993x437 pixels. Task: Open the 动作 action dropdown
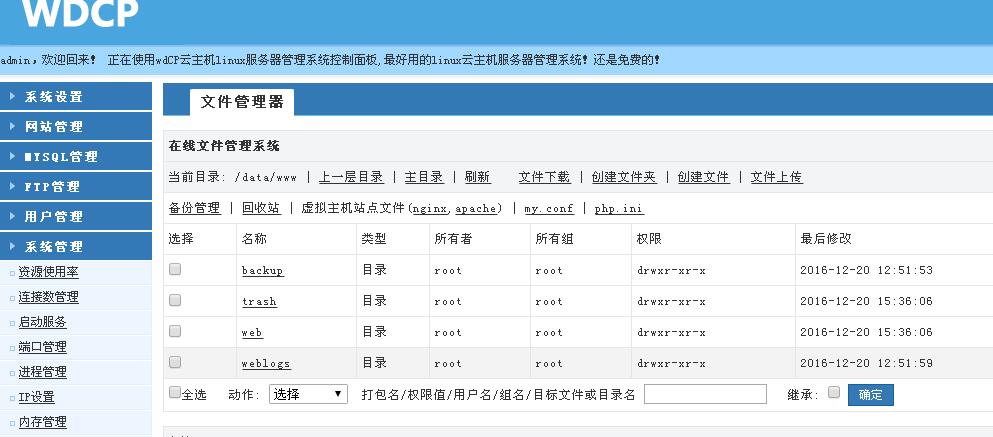[308, 394]
